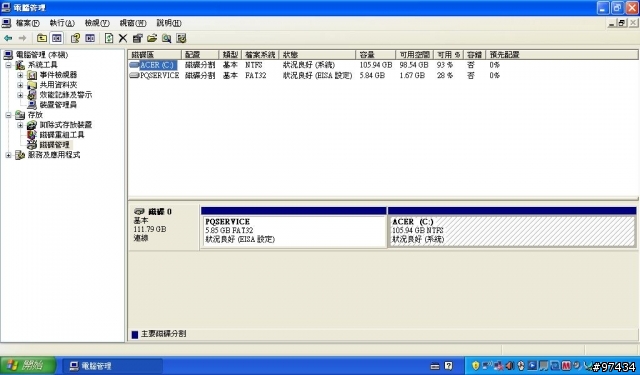Image resolution: width=640 pixels, height=375 pixels.
Task: Expand the 事件檢視器 tree node
Action: tap(20, 75)
